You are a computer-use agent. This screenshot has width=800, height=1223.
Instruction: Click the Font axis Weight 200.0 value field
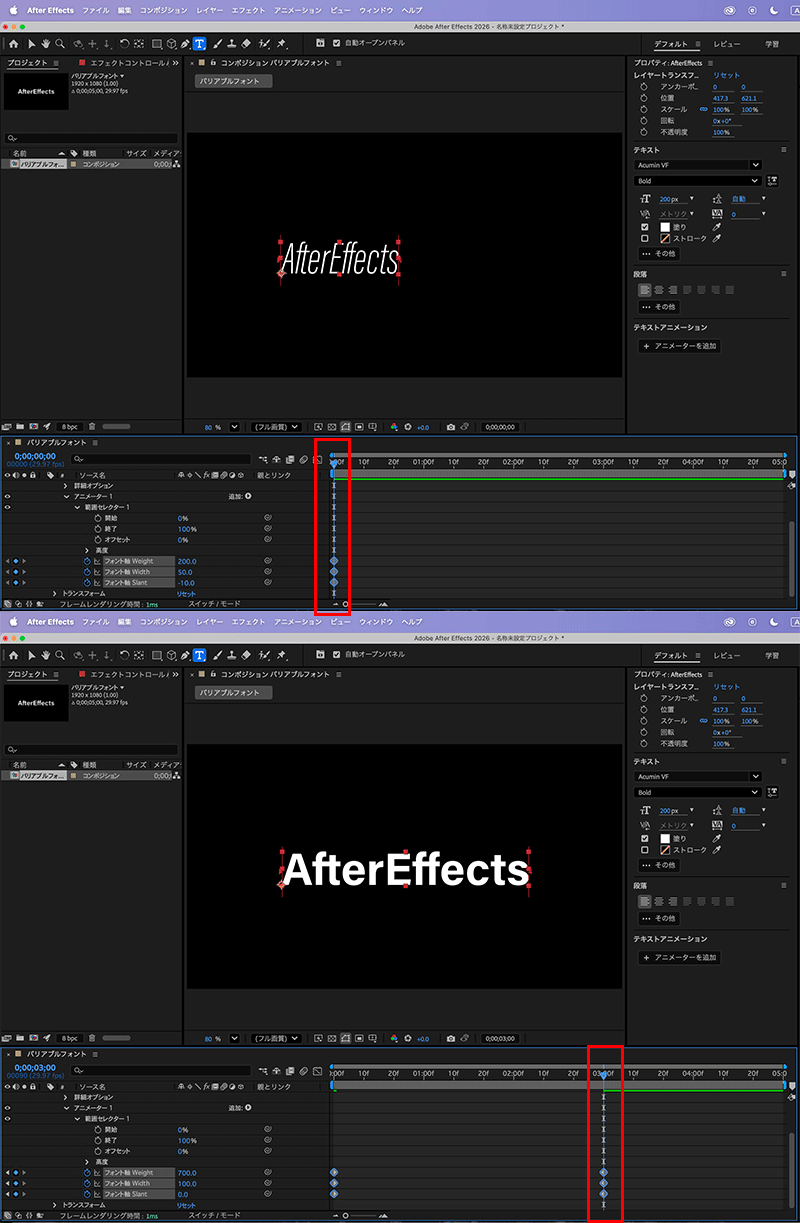coord(187,562)
